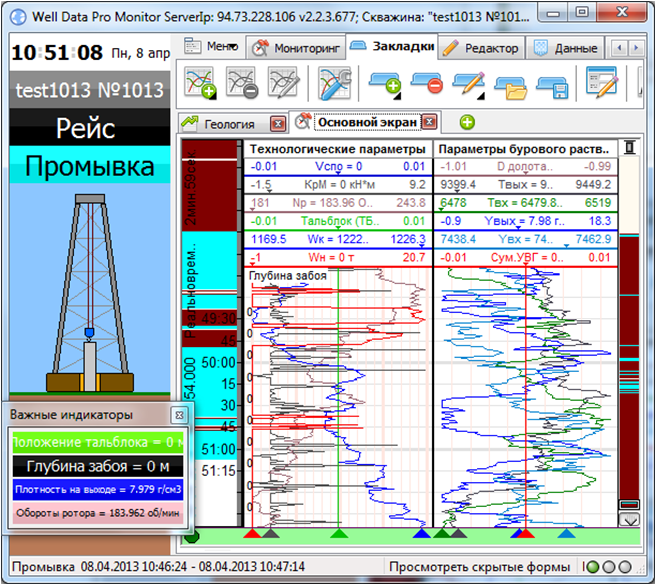
Task: Save bookmark with floppy disk icon
Action: tap(552, 86)
